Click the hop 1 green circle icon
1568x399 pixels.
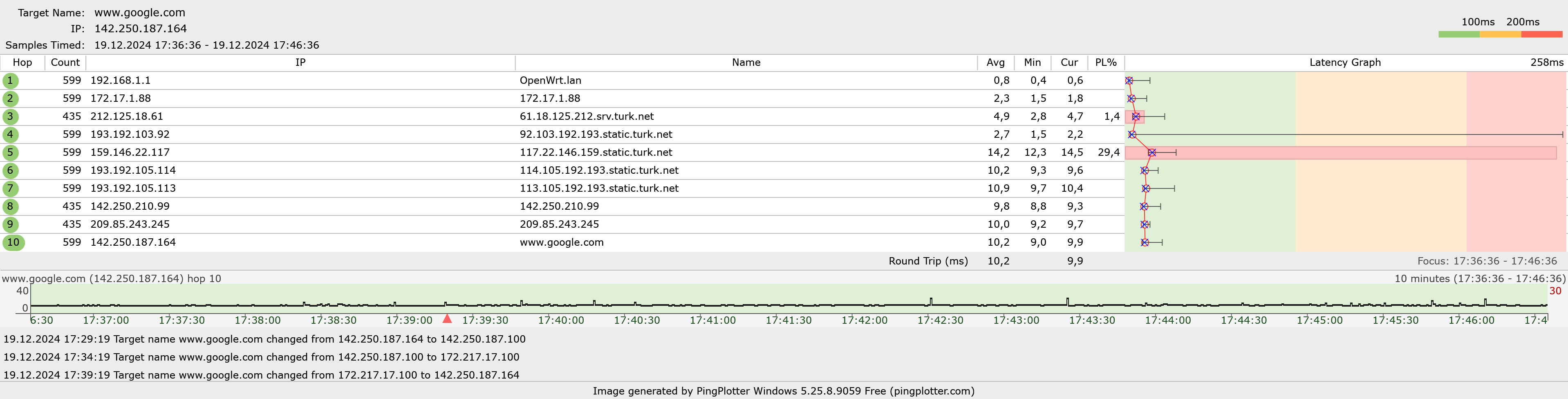(x=10, y=81)
